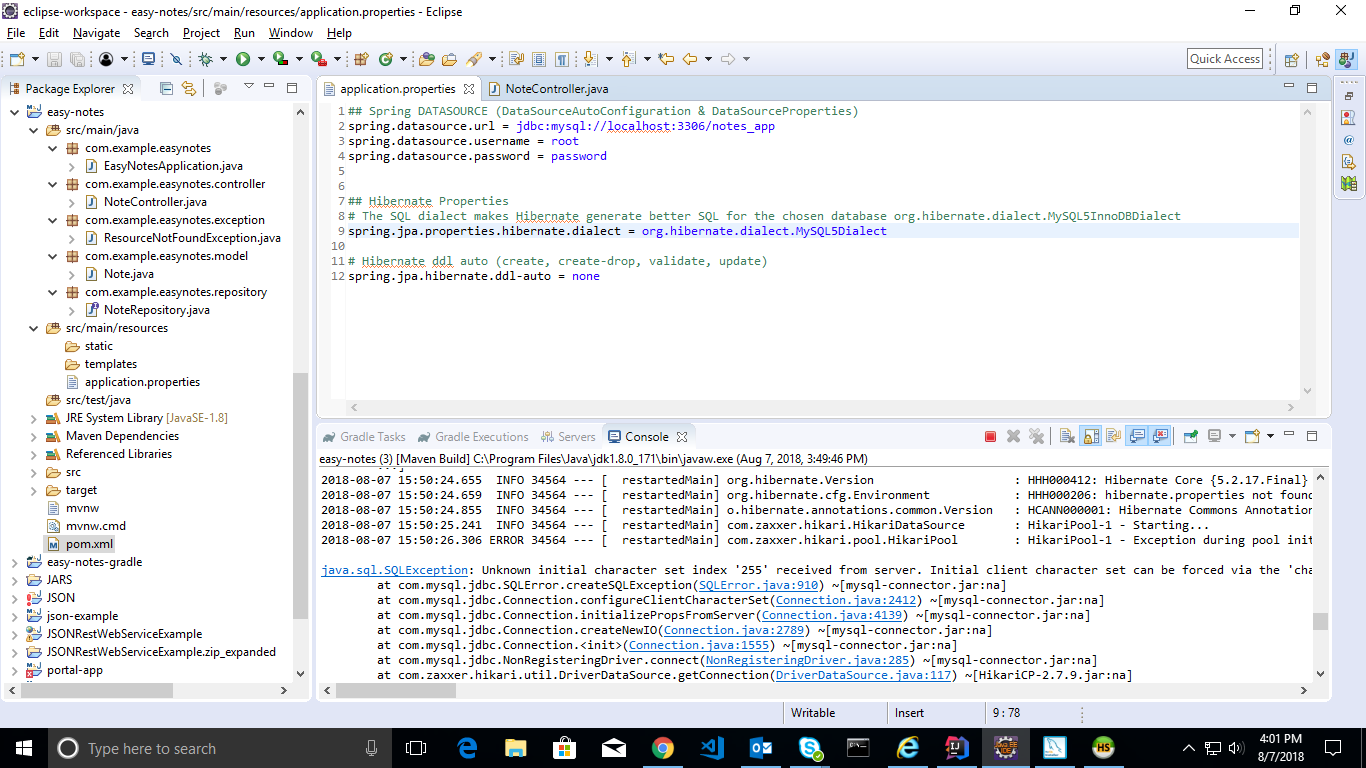Screen dimensions: 1366x768
Task: Click the Windows taskbar search box
Action: tap(219, 748)
